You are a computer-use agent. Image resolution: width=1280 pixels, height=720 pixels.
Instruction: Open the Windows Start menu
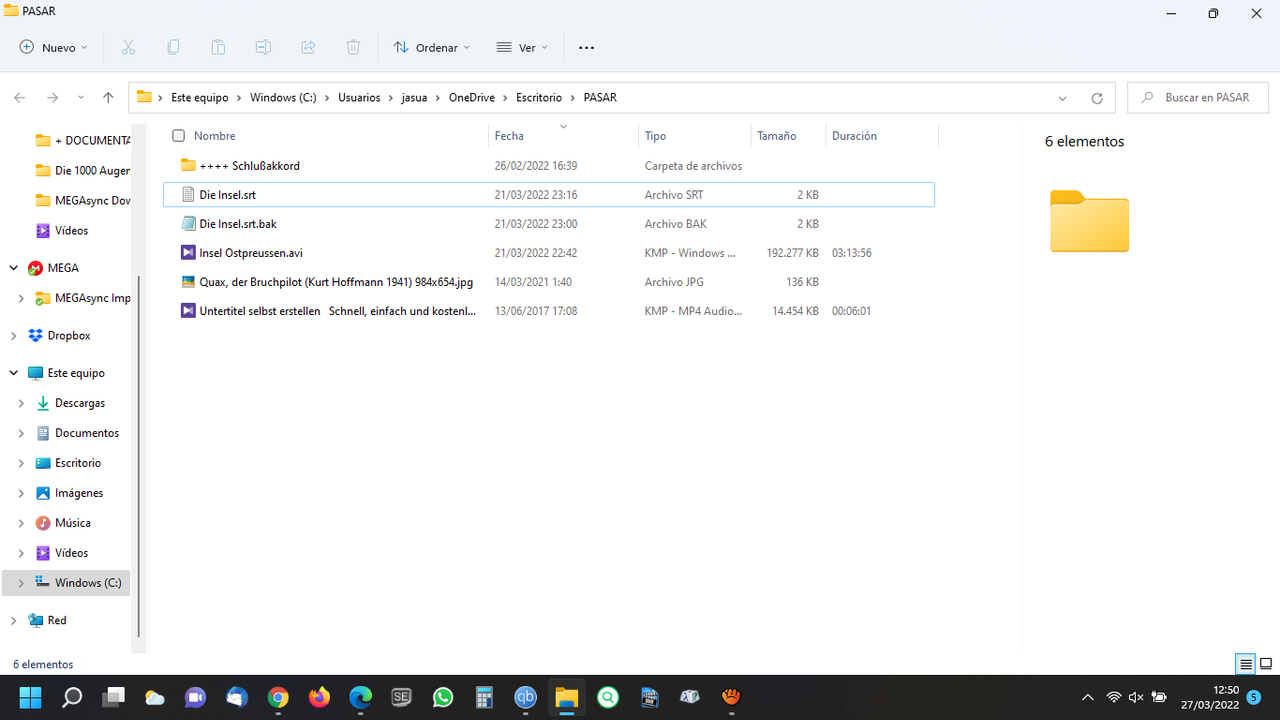30,698
